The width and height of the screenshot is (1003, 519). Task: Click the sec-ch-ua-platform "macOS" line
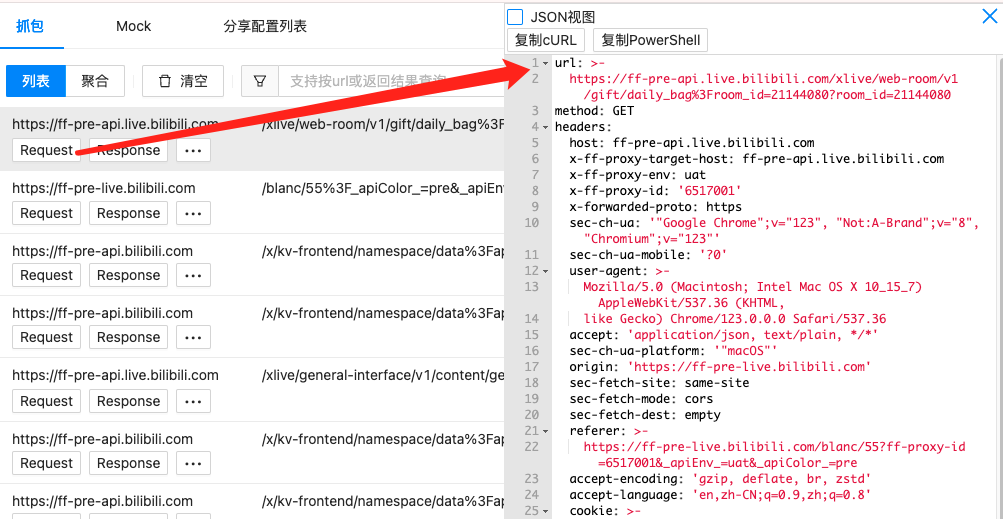pyautogui.click(x=674, y=351)
